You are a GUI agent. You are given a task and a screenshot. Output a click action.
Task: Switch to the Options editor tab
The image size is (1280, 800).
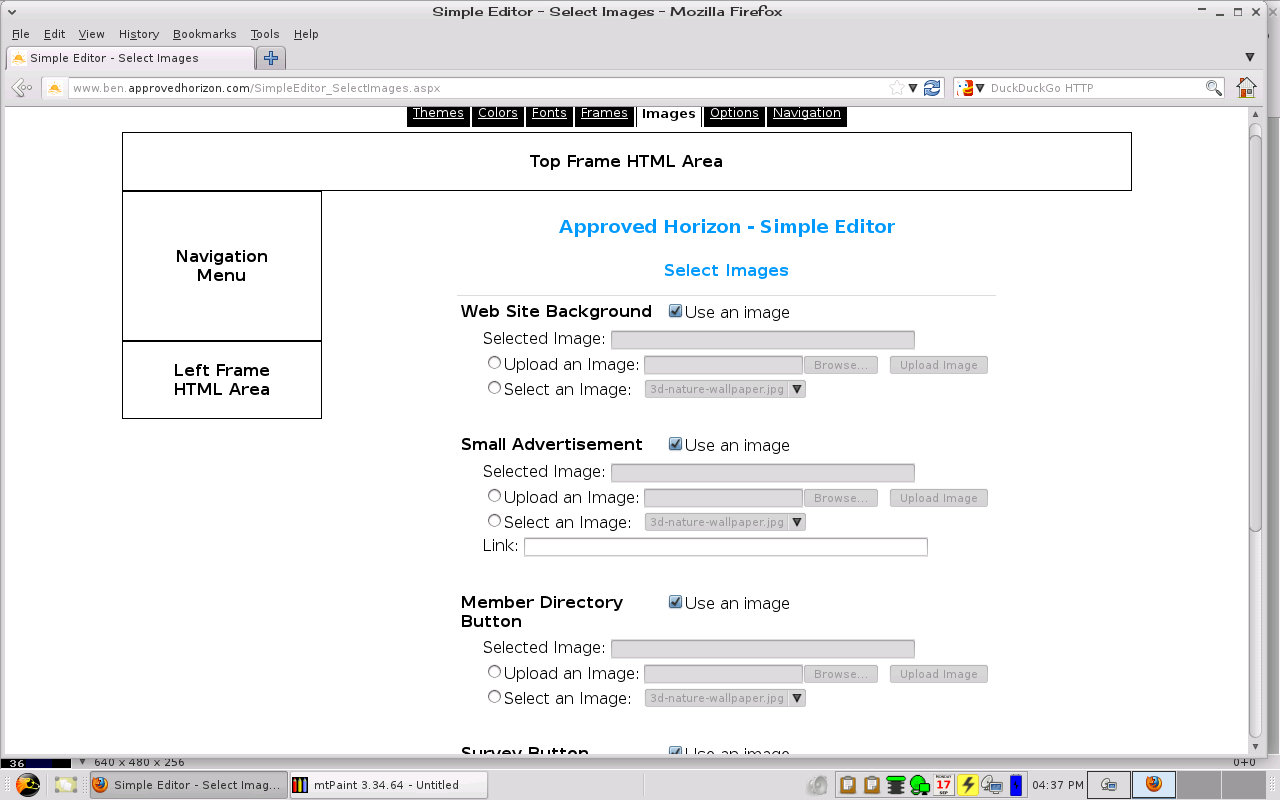(734, 114)
